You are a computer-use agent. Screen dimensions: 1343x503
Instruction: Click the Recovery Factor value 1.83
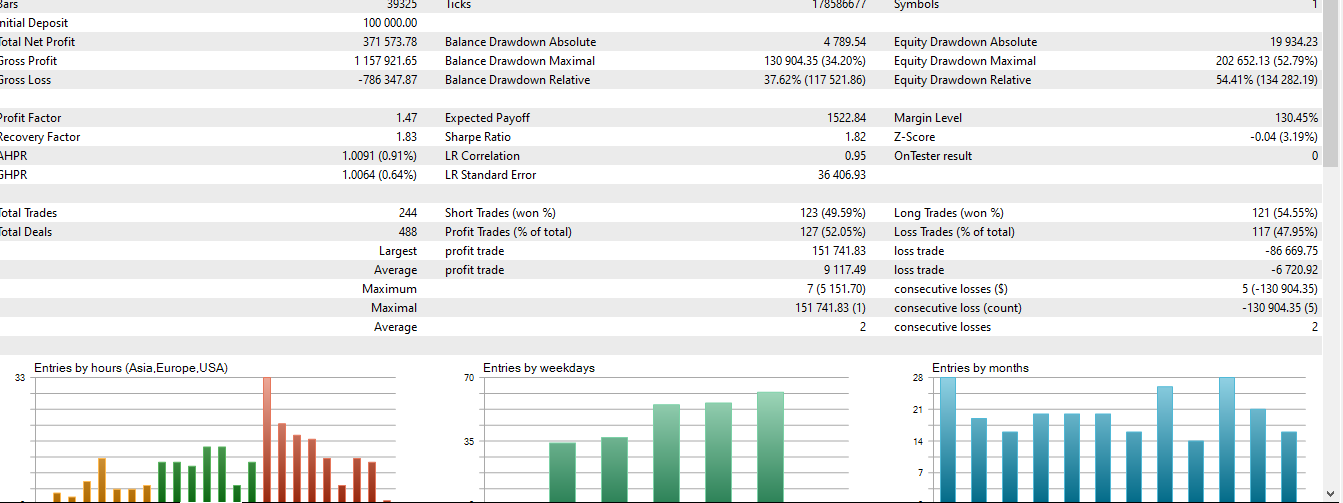coord(407,137)
